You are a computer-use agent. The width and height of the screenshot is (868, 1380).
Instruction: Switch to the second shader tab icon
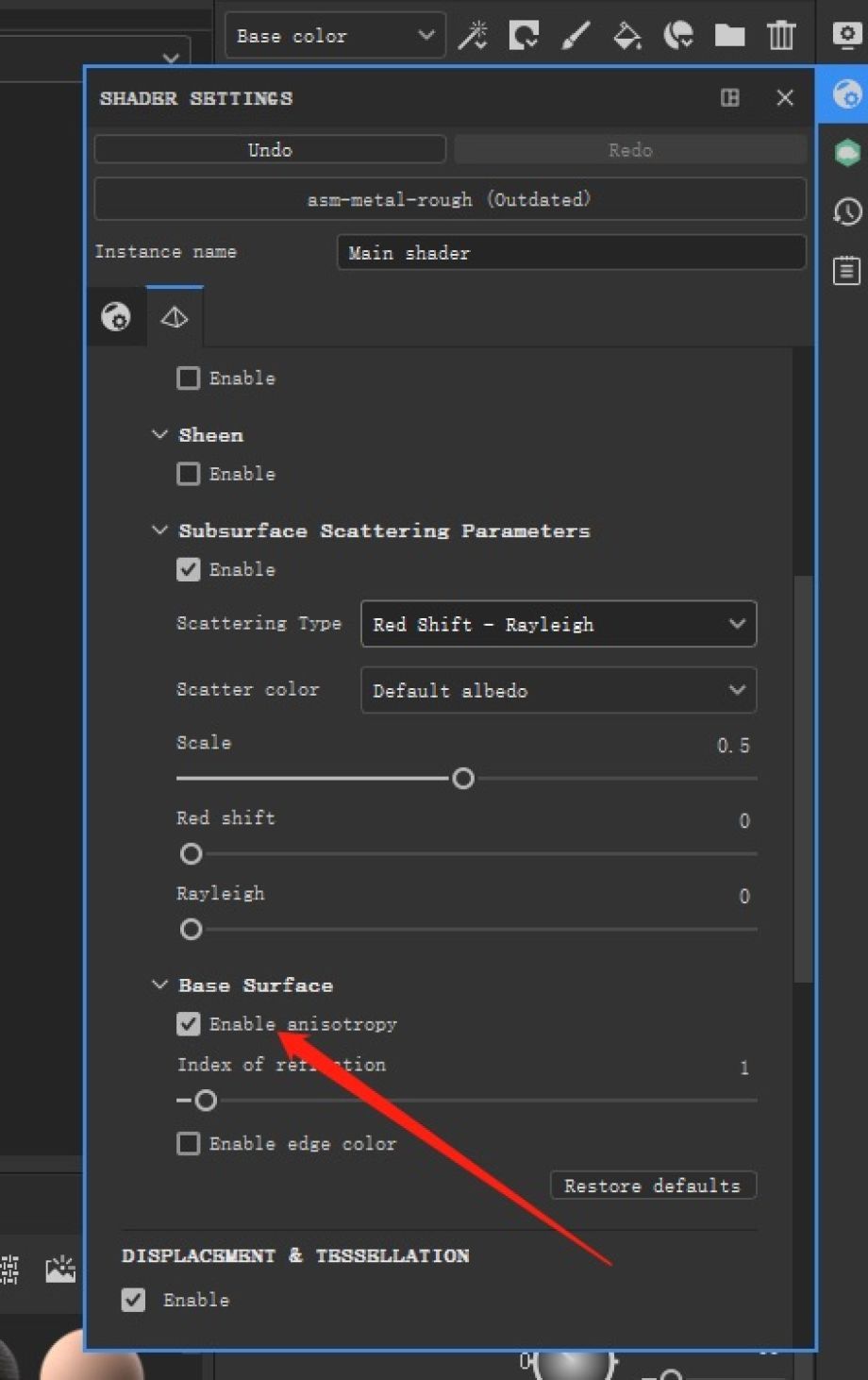pos(175,318)
